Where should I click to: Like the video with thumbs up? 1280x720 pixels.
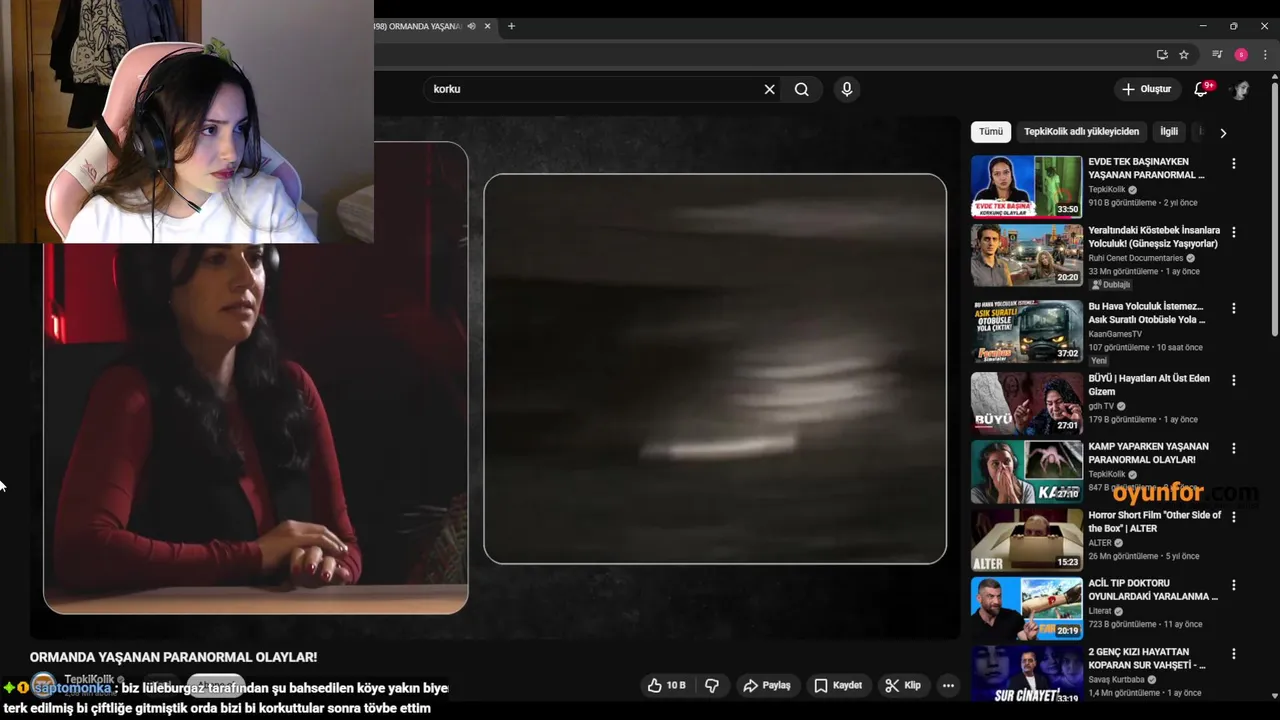click(666, 686)
